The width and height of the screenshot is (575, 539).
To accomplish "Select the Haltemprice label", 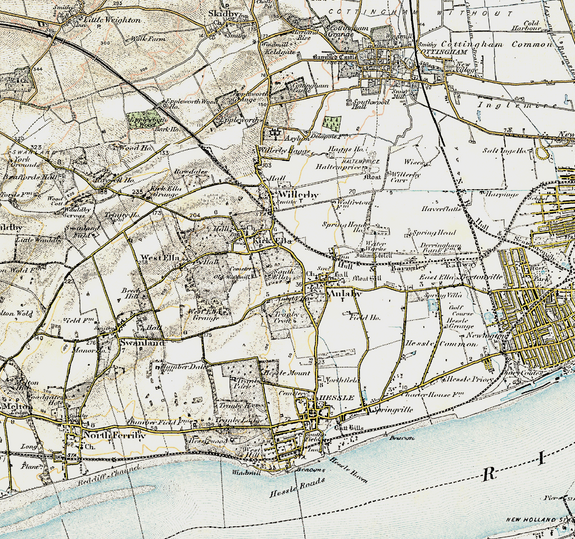I will 342,166.
